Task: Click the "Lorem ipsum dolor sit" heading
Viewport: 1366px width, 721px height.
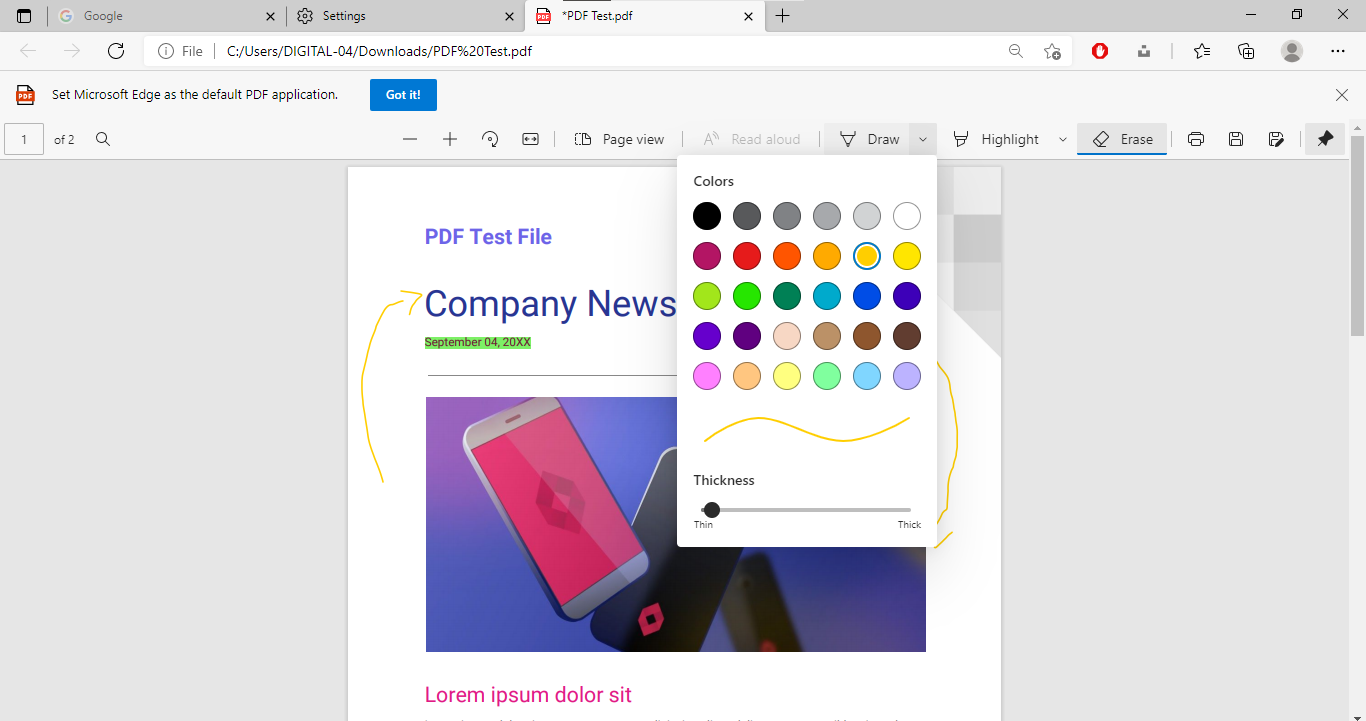Action: 528,695
